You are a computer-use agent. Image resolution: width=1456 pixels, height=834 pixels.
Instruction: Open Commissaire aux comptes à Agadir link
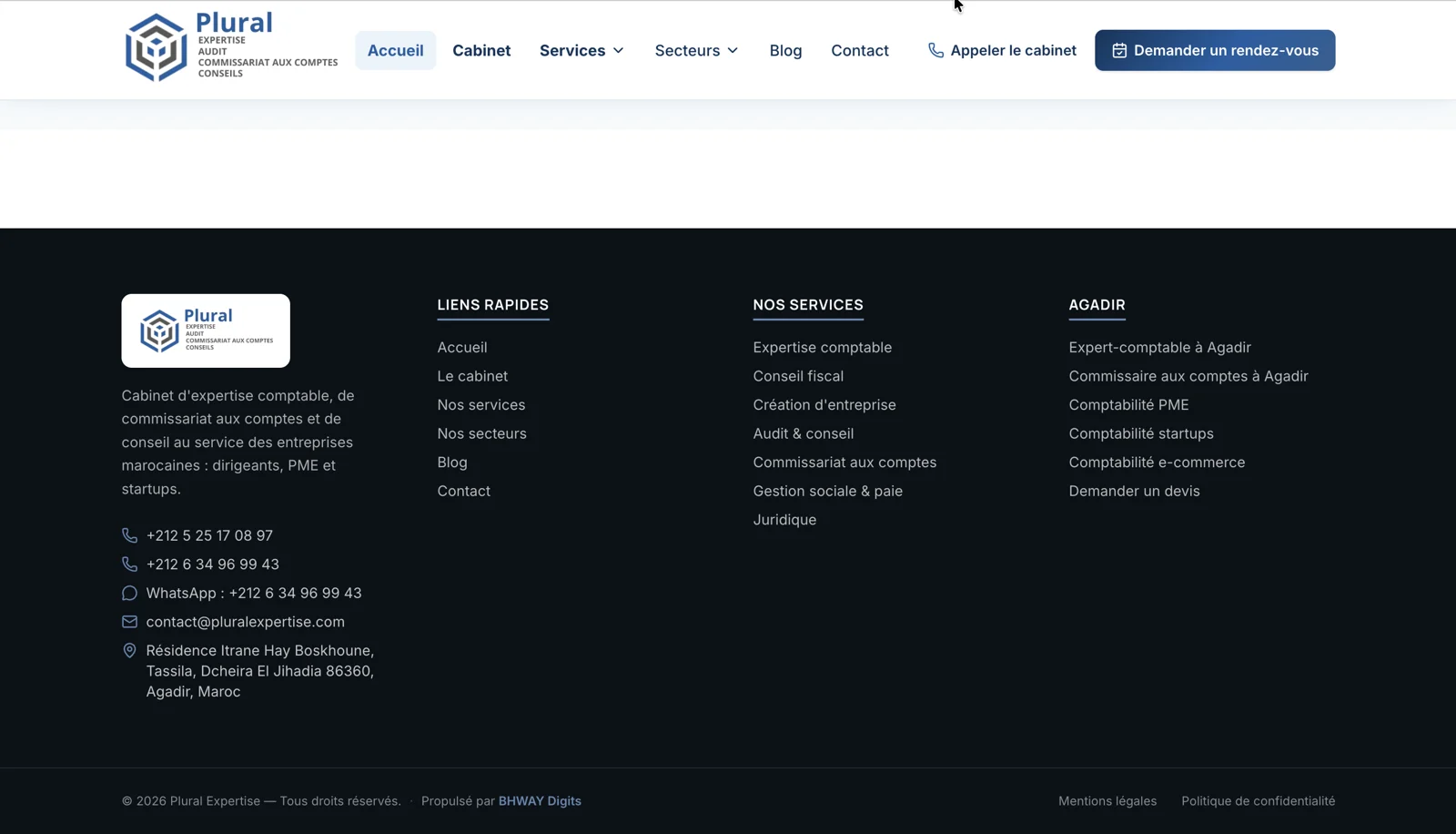pos(1188,376)
